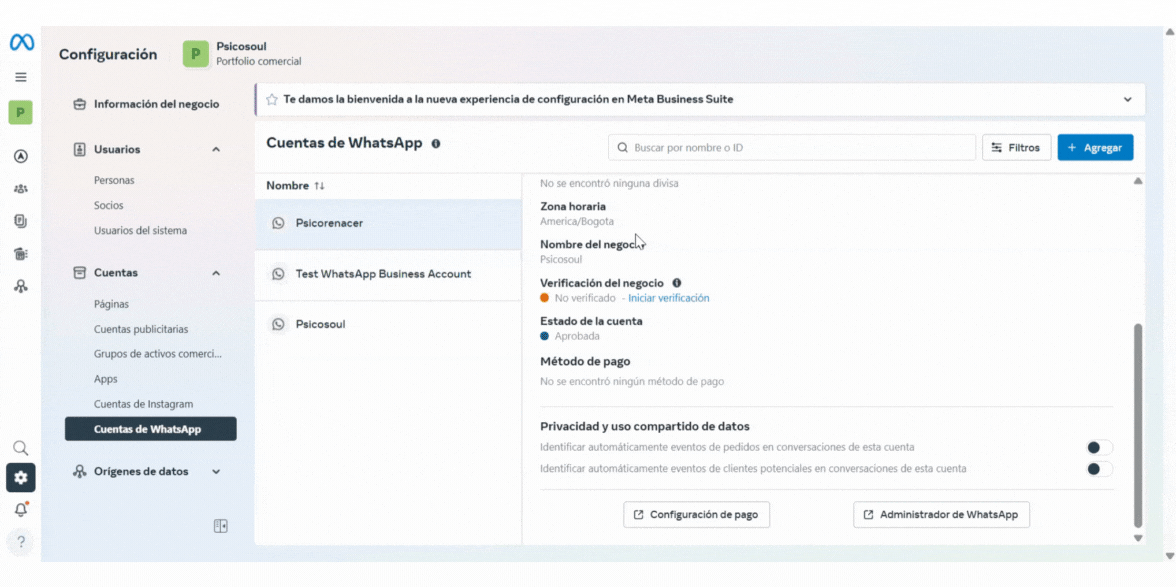Click the Filtros button
The image size is (1176, 587).
1016,148
